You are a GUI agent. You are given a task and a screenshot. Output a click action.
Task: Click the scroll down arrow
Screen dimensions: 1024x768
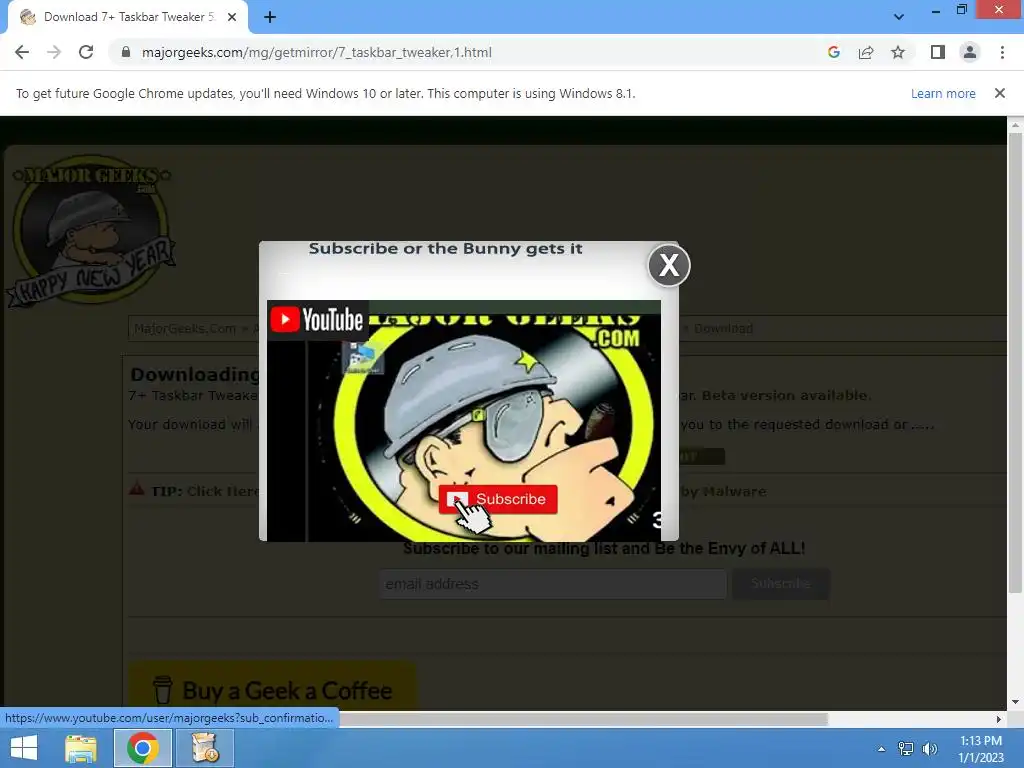pyautogui.click(x=1015, y=702)
